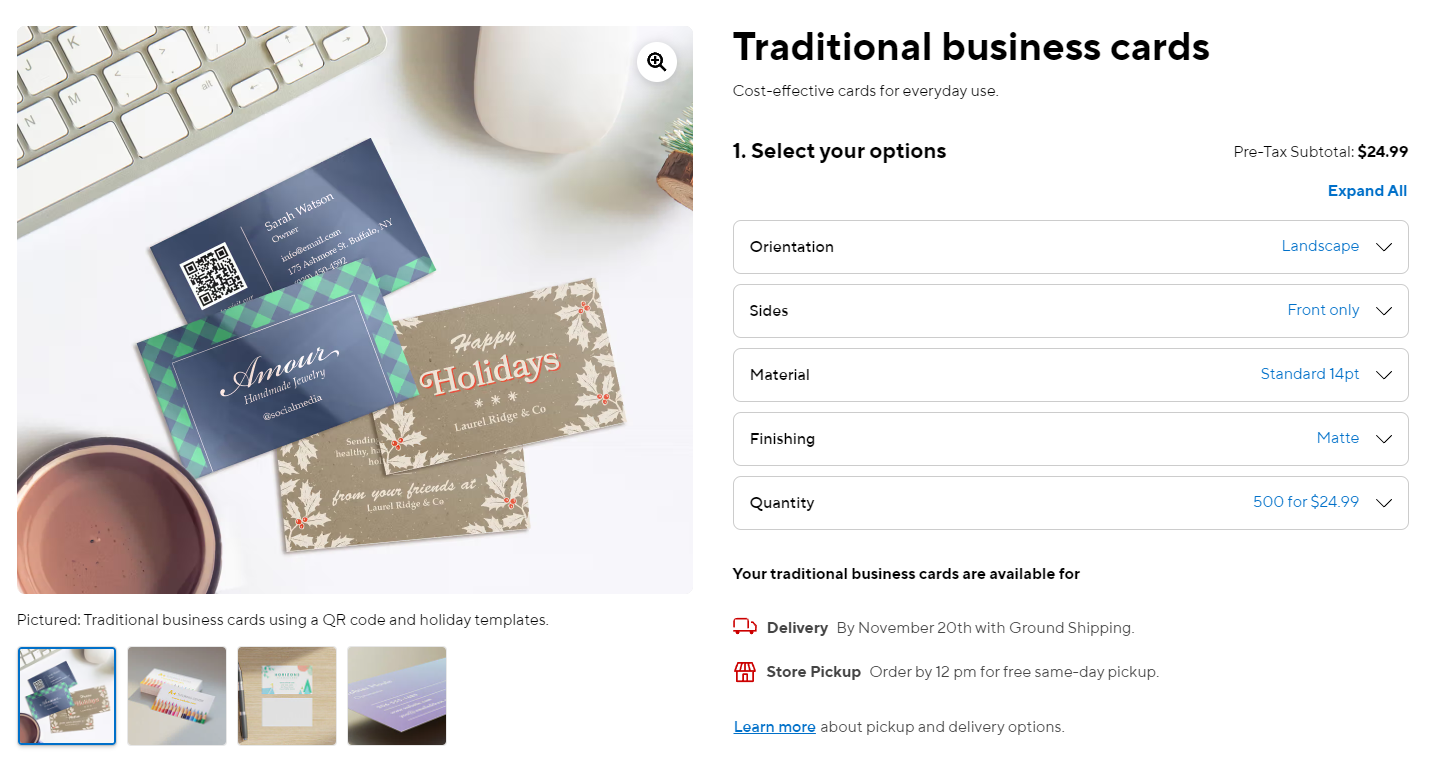Click the Expand All link

point(1367,191)
